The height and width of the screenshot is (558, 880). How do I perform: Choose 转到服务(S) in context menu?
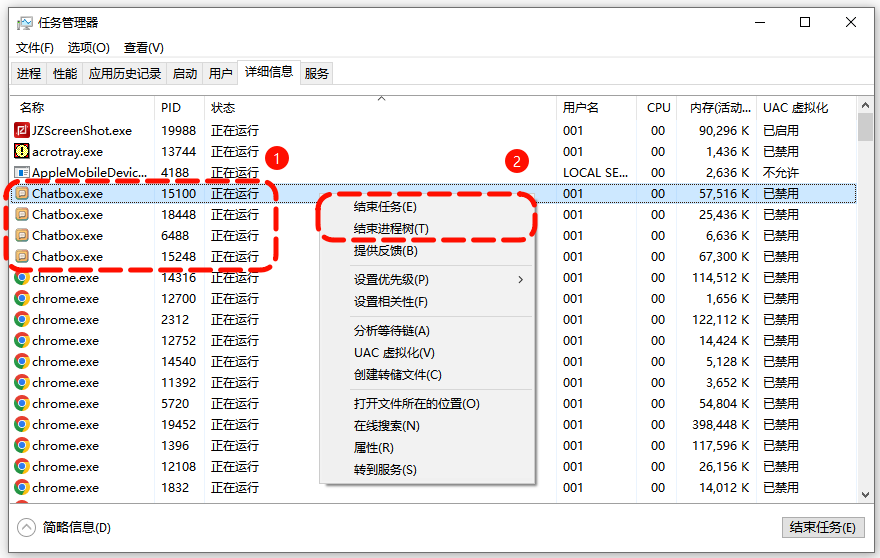tap(385, 469)
